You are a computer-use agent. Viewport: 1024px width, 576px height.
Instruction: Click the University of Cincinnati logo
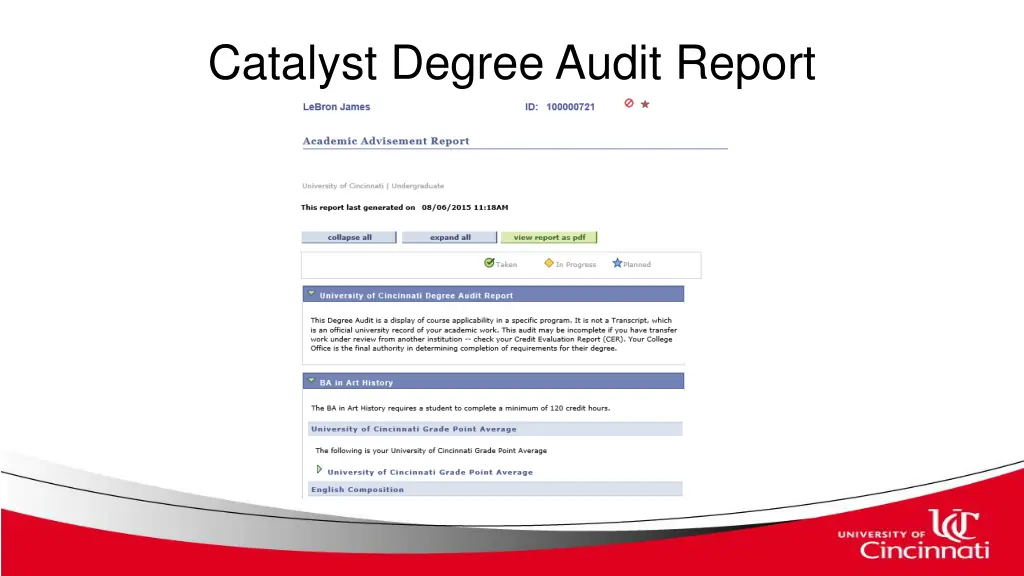tap(913, 534)
